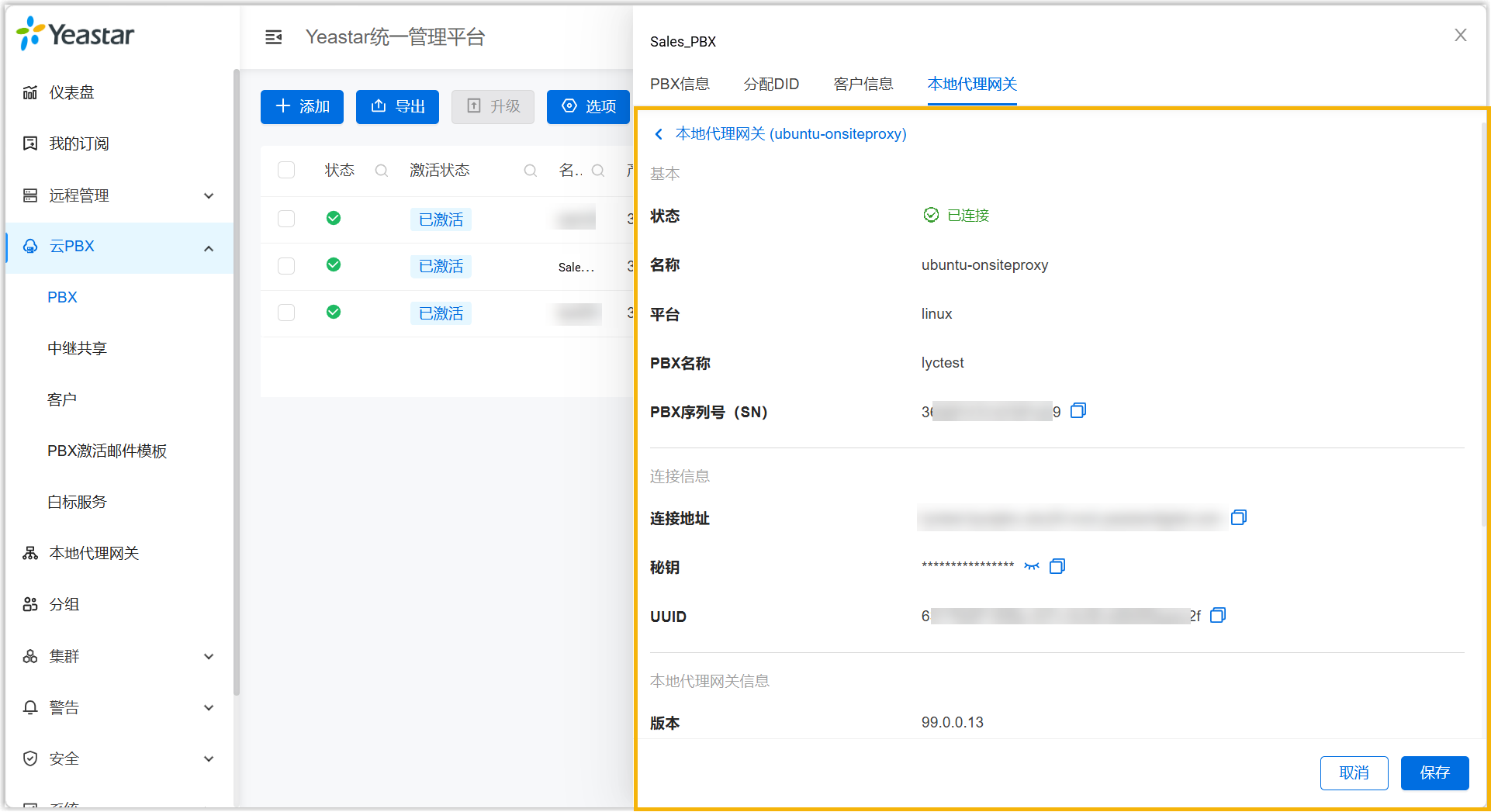Copy the secret key value

click(x=1057, y=566)
